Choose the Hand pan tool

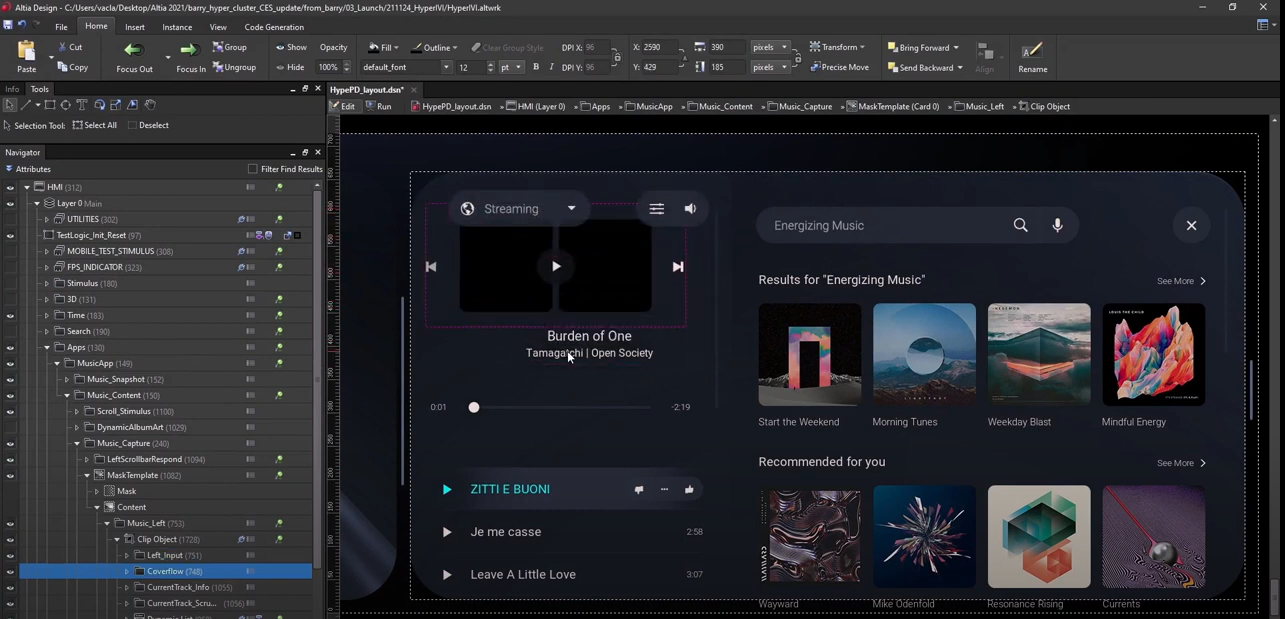(x=150, y=104)
